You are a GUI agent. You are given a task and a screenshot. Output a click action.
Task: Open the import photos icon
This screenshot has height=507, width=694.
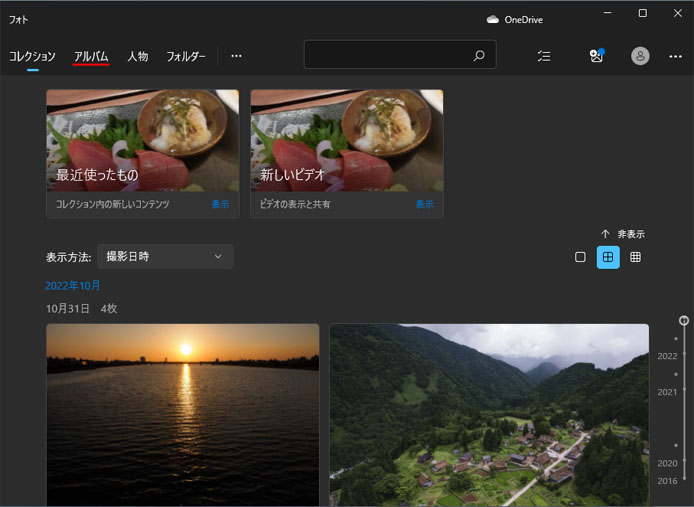pos(597,56)
